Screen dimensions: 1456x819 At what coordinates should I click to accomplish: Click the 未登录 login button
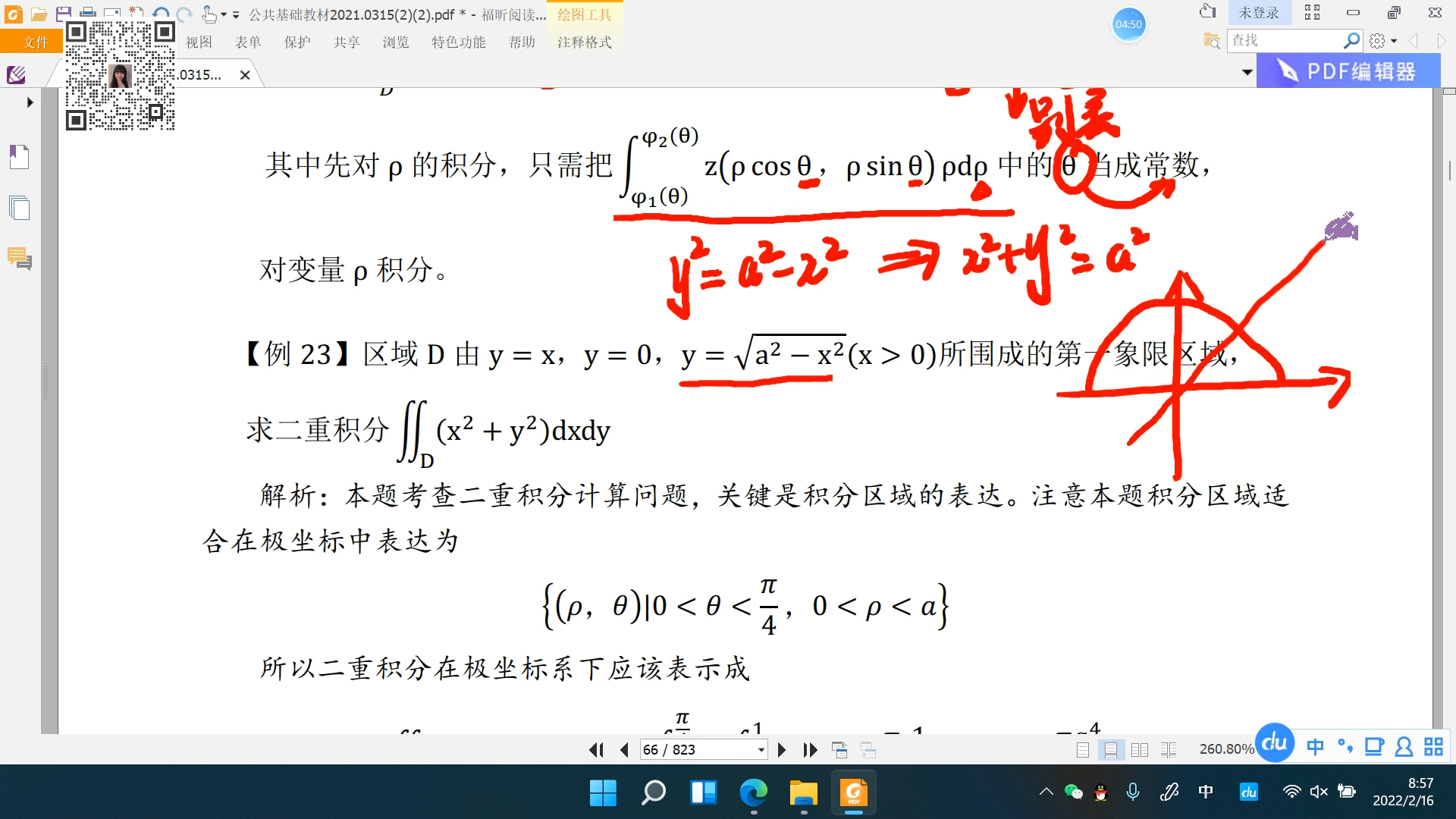[x=1258, y=13]
